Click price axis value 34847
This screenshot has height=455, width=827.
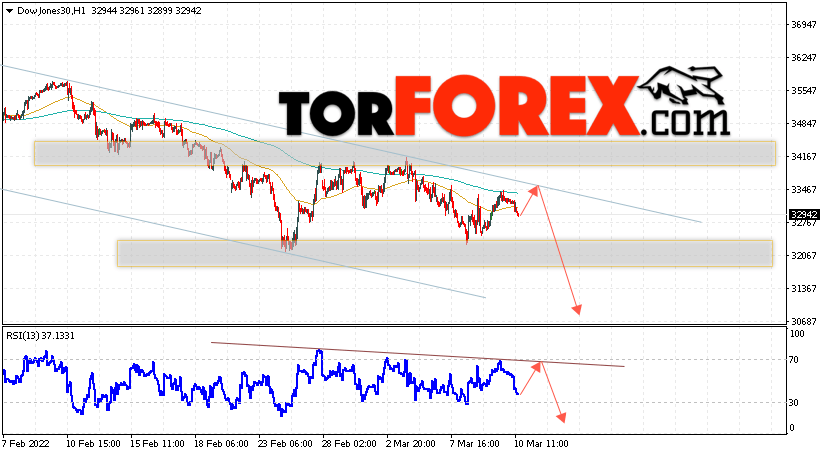click(x=804, y=123)
